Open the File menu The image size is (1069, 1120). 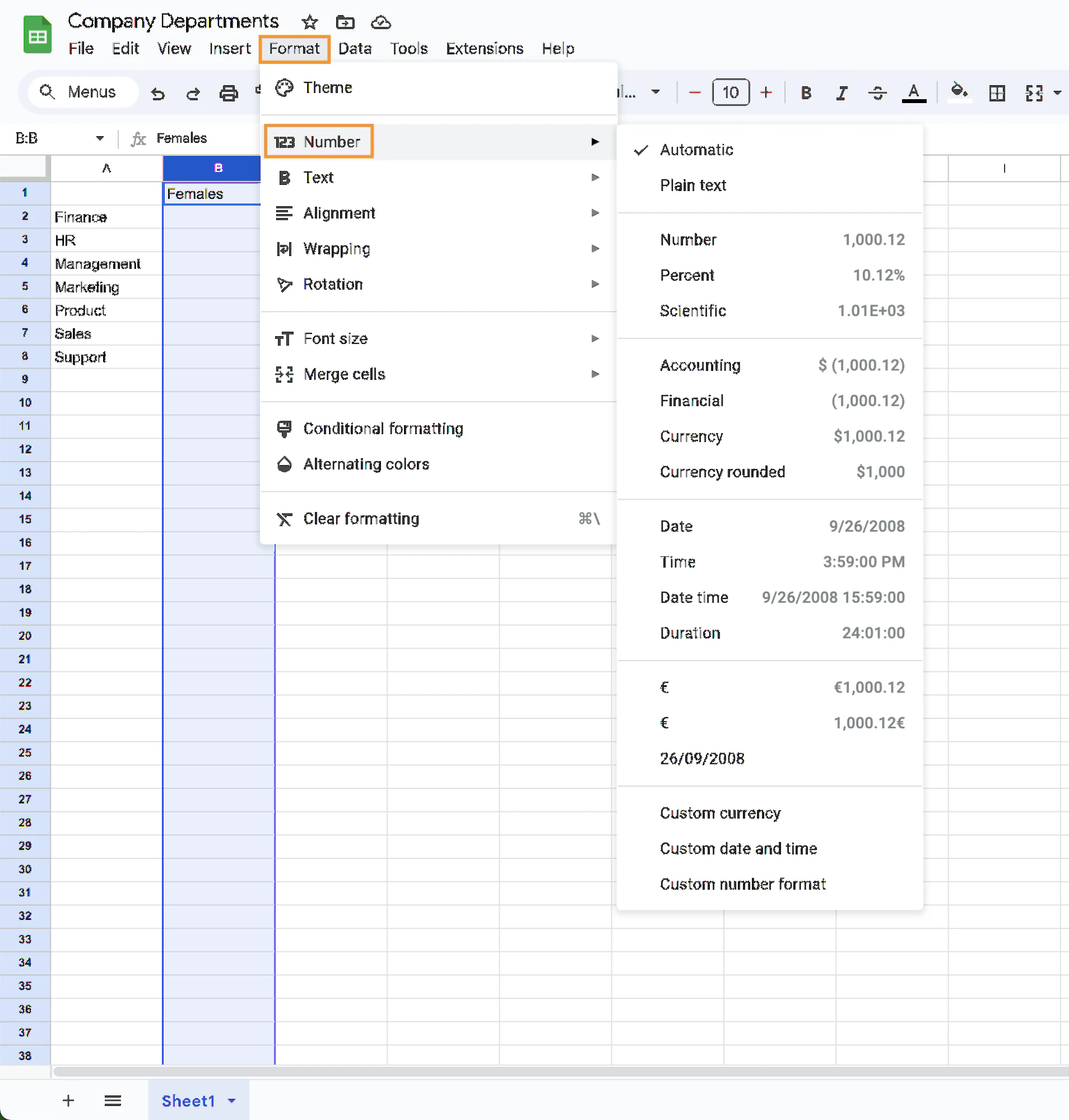[81, 48]
